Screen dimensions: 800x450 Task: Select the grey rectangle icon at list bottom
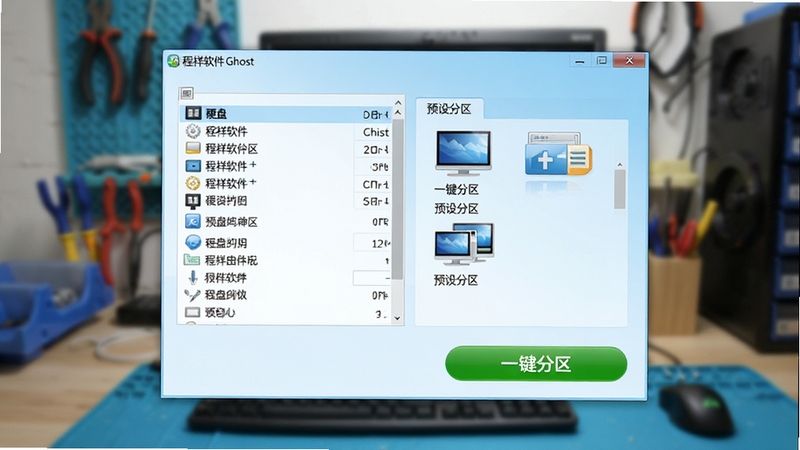192,312
